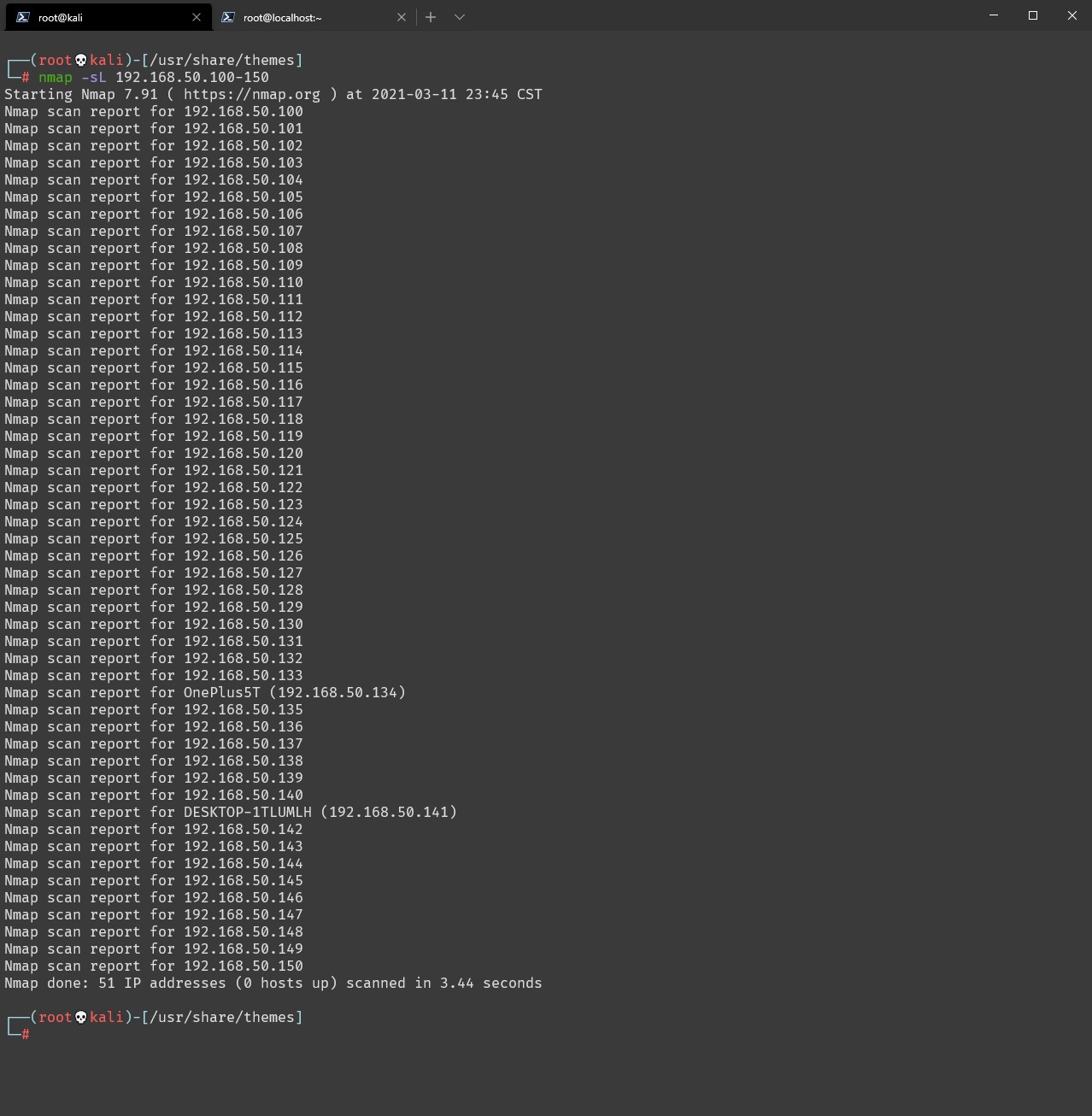Click the top prompt path /usr/share/themes
This screenshot has height=1116, width=1092.
[222, 60]
